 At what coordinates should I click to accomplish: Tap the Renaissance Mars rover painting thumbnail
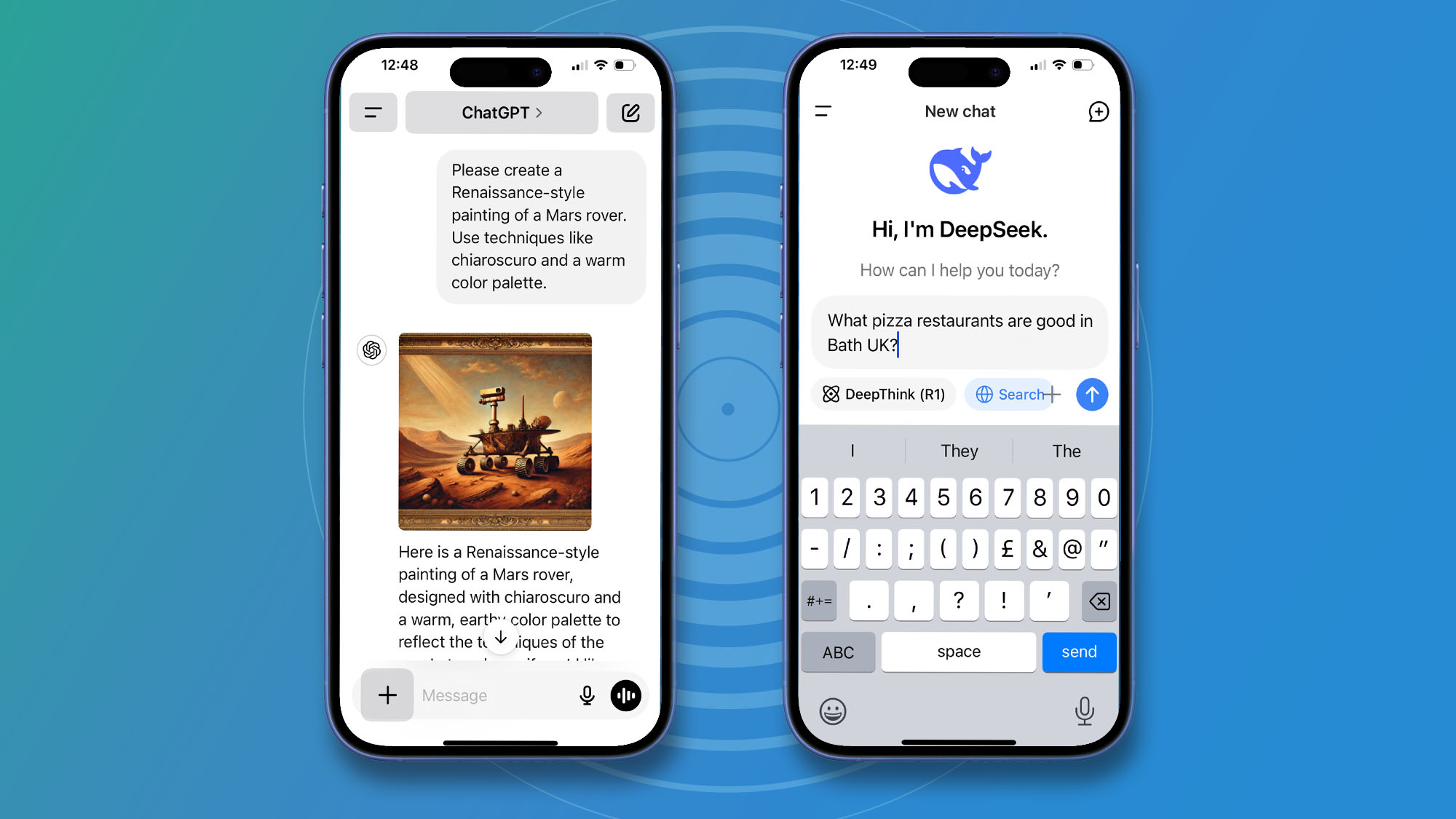(x=495, y=432)
